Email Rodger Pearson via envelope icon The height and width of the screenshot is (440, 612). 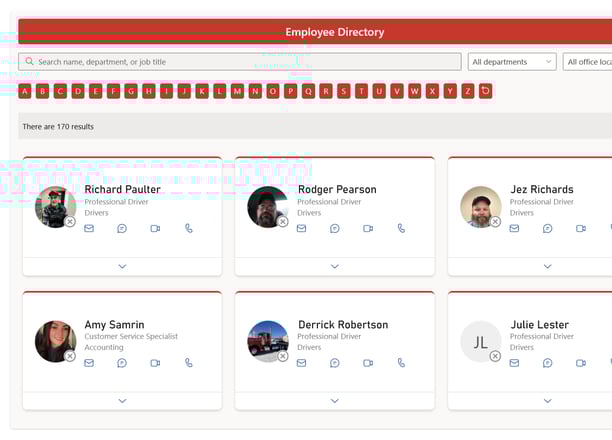pyautogui.click(x=301, y=228)
